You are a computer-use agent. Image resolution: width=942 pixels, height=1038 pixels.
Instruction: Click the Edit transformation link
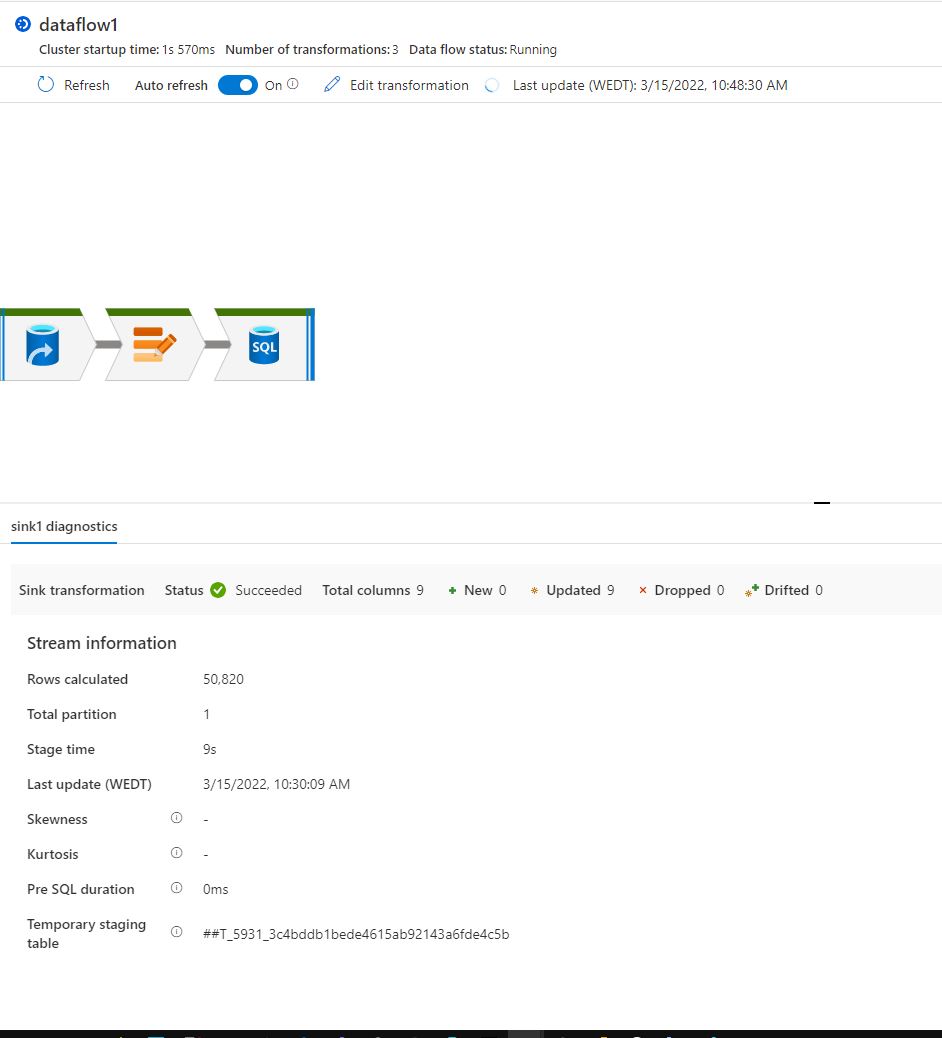coord(409,85)
